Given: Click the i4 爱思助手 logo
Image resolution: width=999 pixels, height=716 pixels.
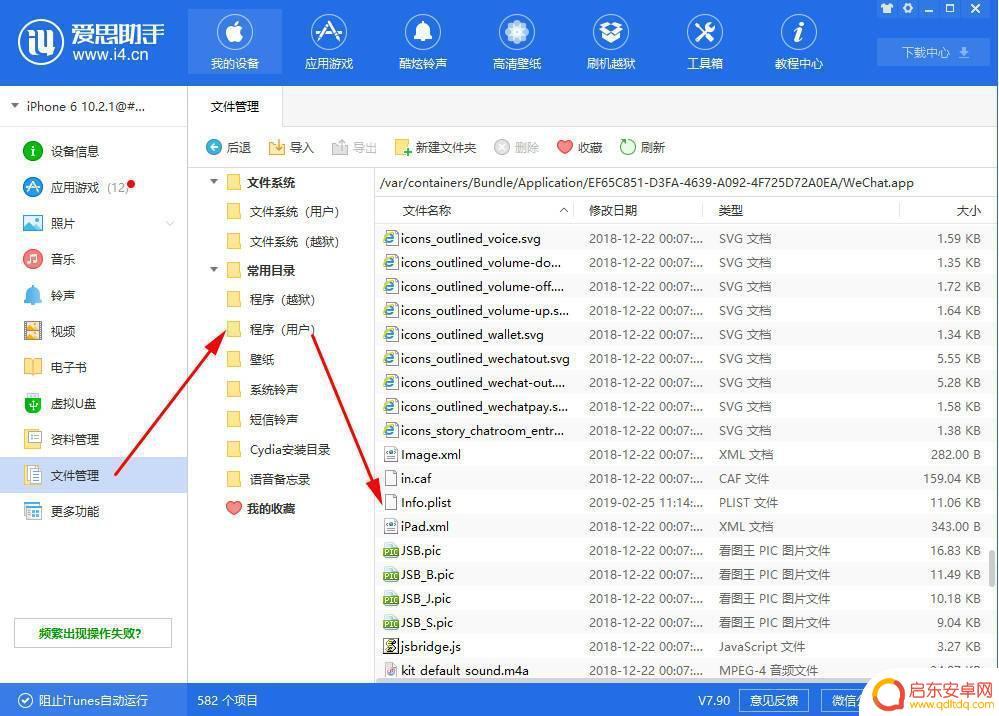Looking at the screenshot, I should [91, 42].
